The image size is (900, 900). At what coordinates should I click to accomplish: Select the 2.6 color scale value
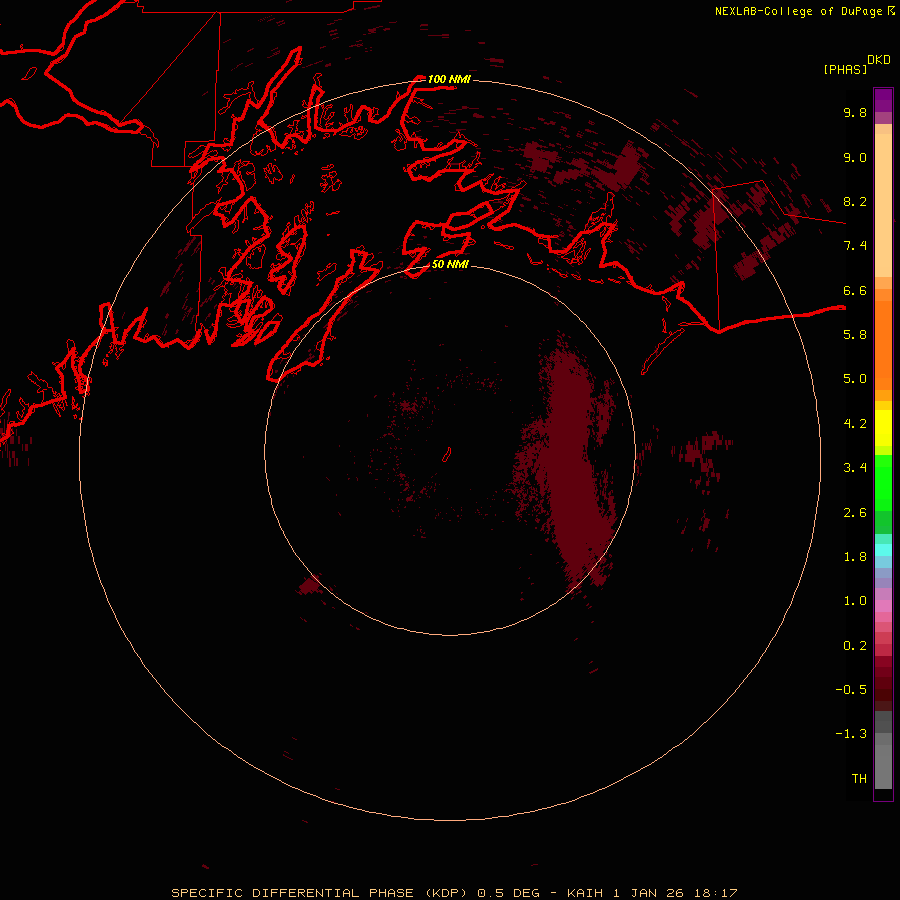[x=855, y=513]
